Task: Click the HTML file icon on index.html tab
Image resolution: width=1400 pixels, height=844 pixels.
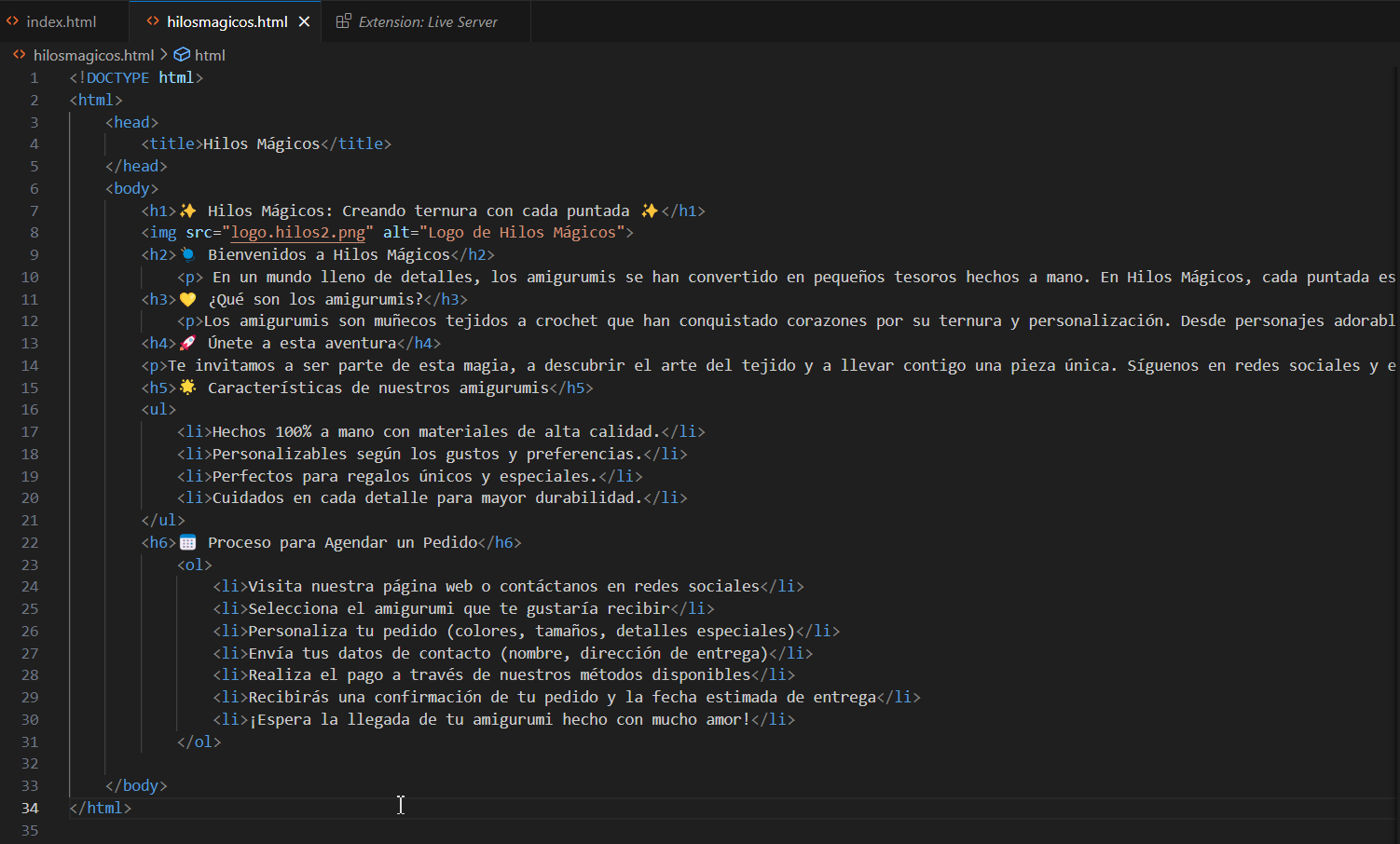Action: 12,21
